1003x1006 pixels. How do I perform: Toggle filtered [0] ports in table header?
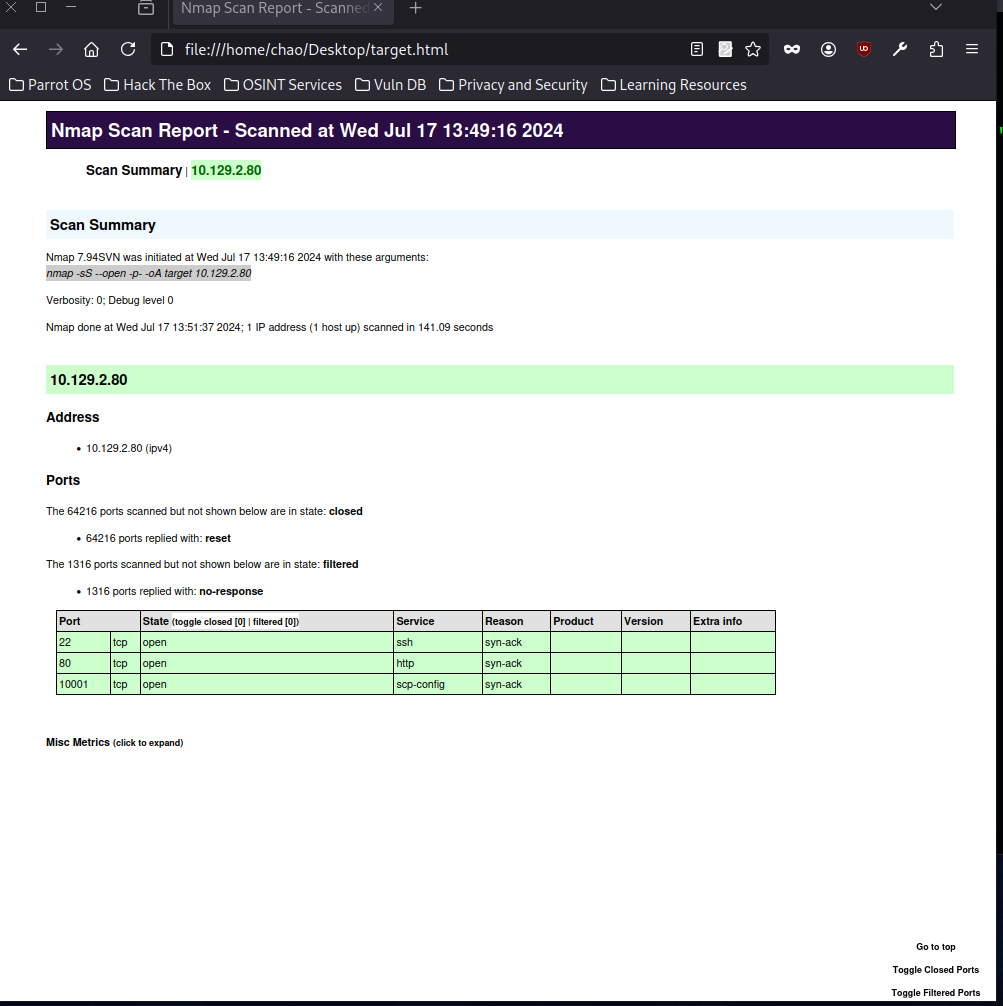click(x=274, y=622)
